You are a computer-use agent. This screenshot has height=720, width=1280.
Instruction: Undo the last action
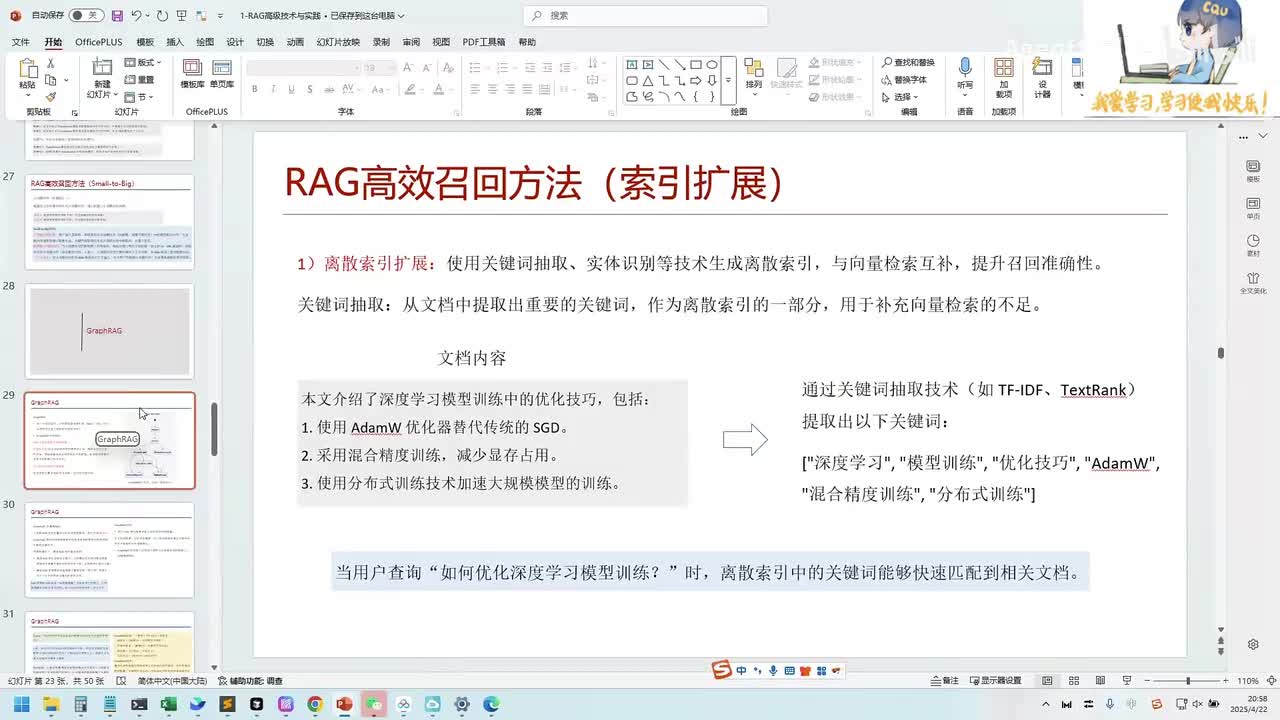pyautogui.click(x=136, y=16)
